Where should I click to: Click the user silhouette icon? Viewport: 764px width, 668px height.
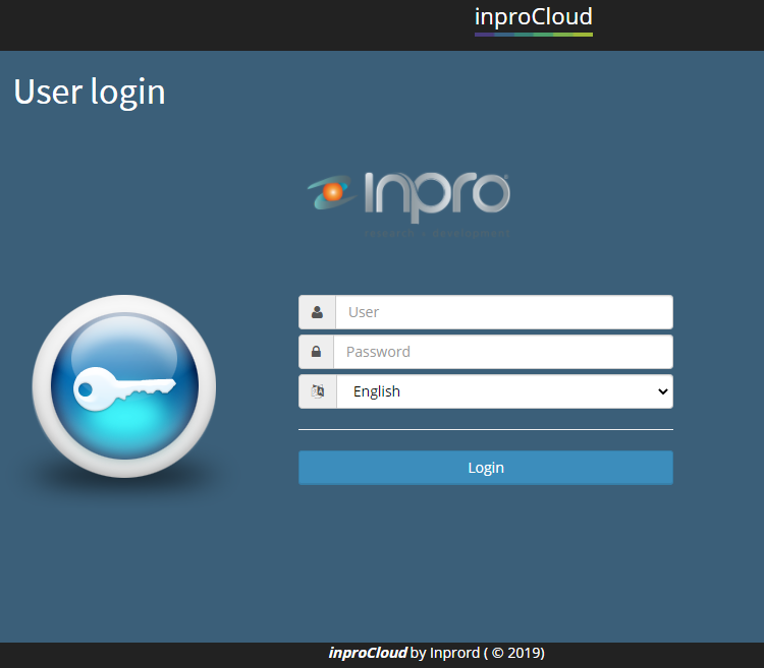(x=317, y=312)
